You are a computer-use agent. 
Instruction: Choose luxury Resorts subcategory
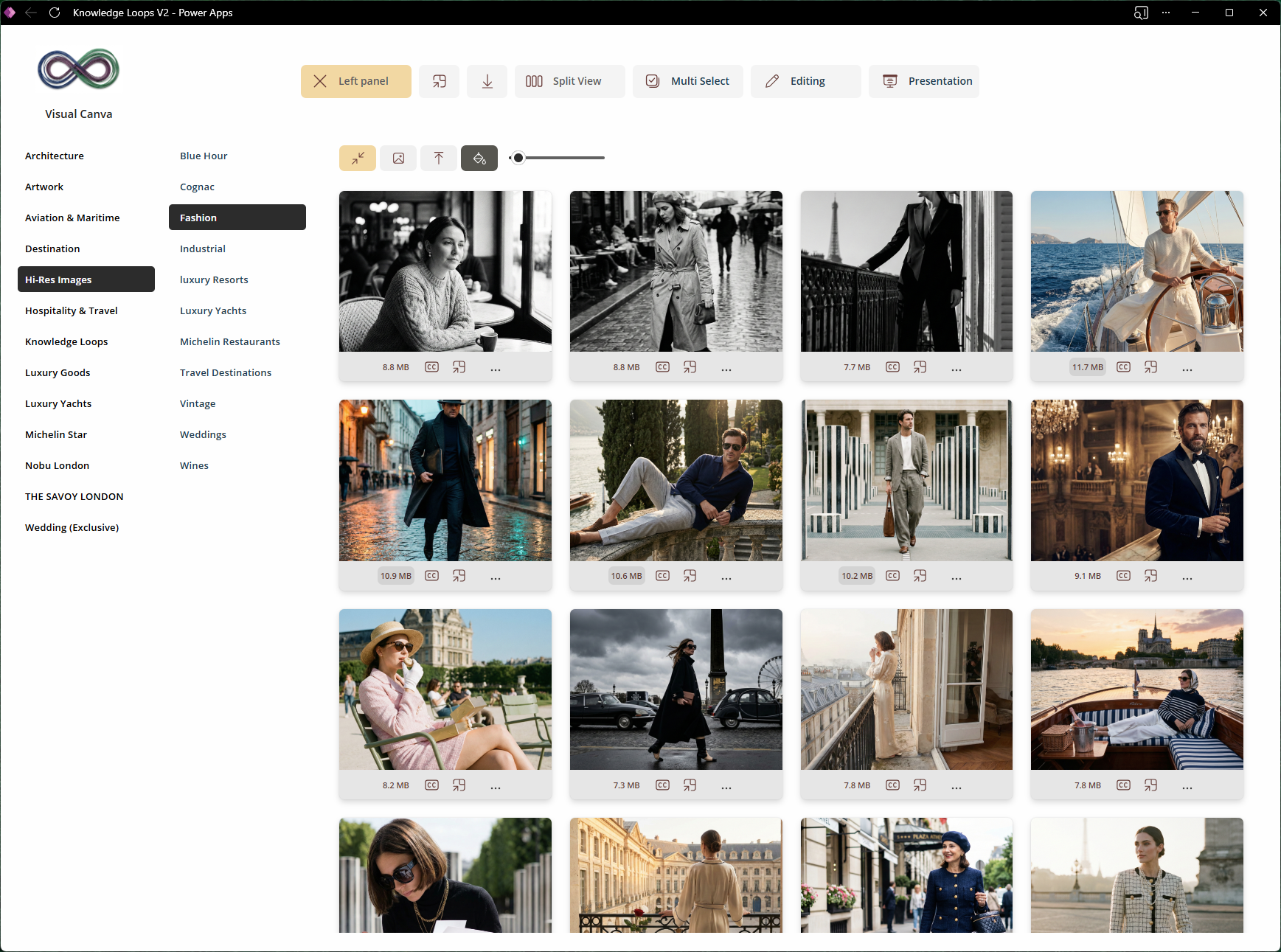point(214,279)
